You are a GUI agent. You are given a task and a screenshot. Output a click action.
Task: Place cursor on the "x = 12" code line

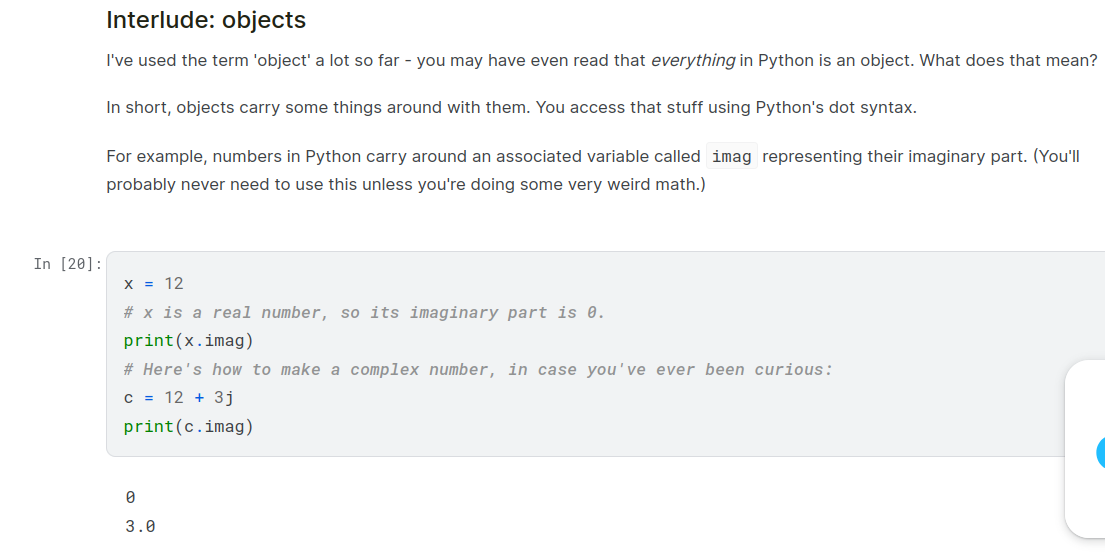[x=154, y=284]
